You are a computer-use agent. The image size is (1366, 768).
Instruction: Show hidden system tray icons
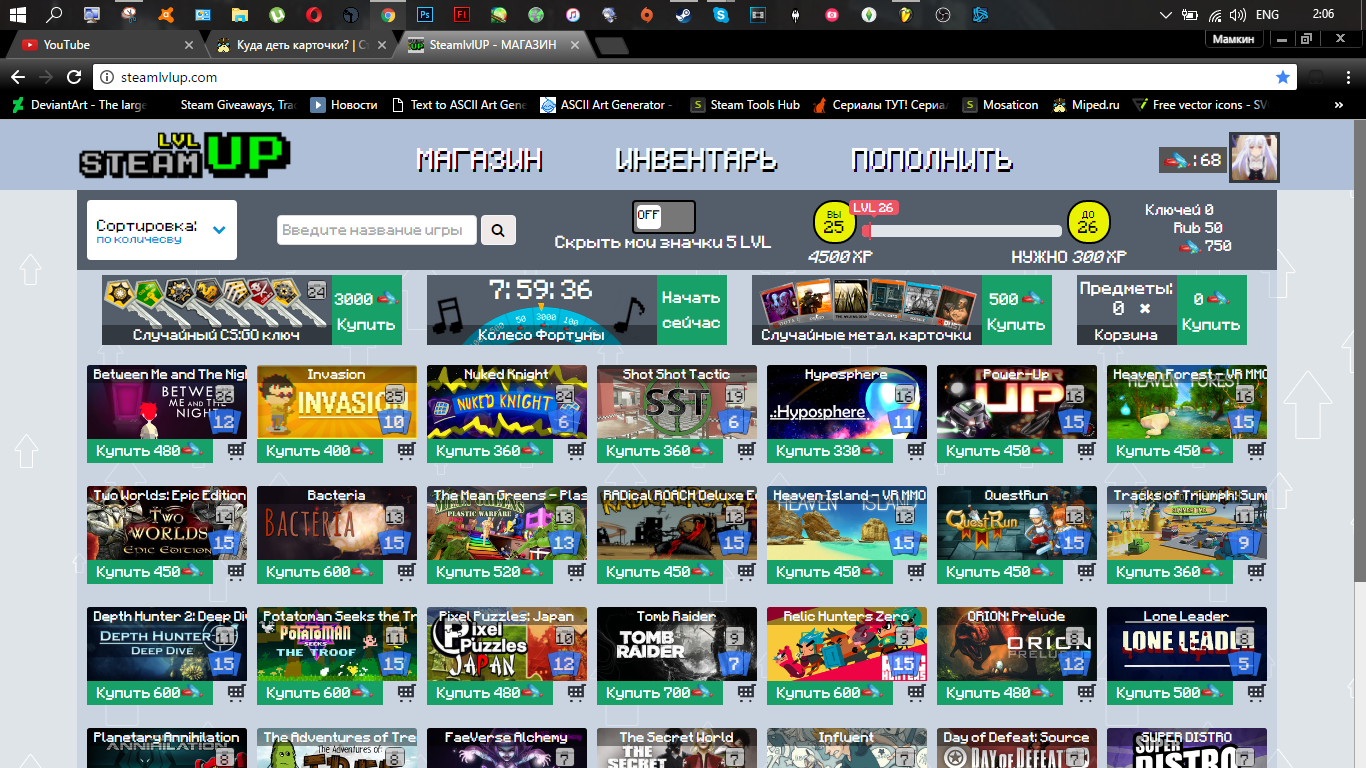tap(1165, 15)
